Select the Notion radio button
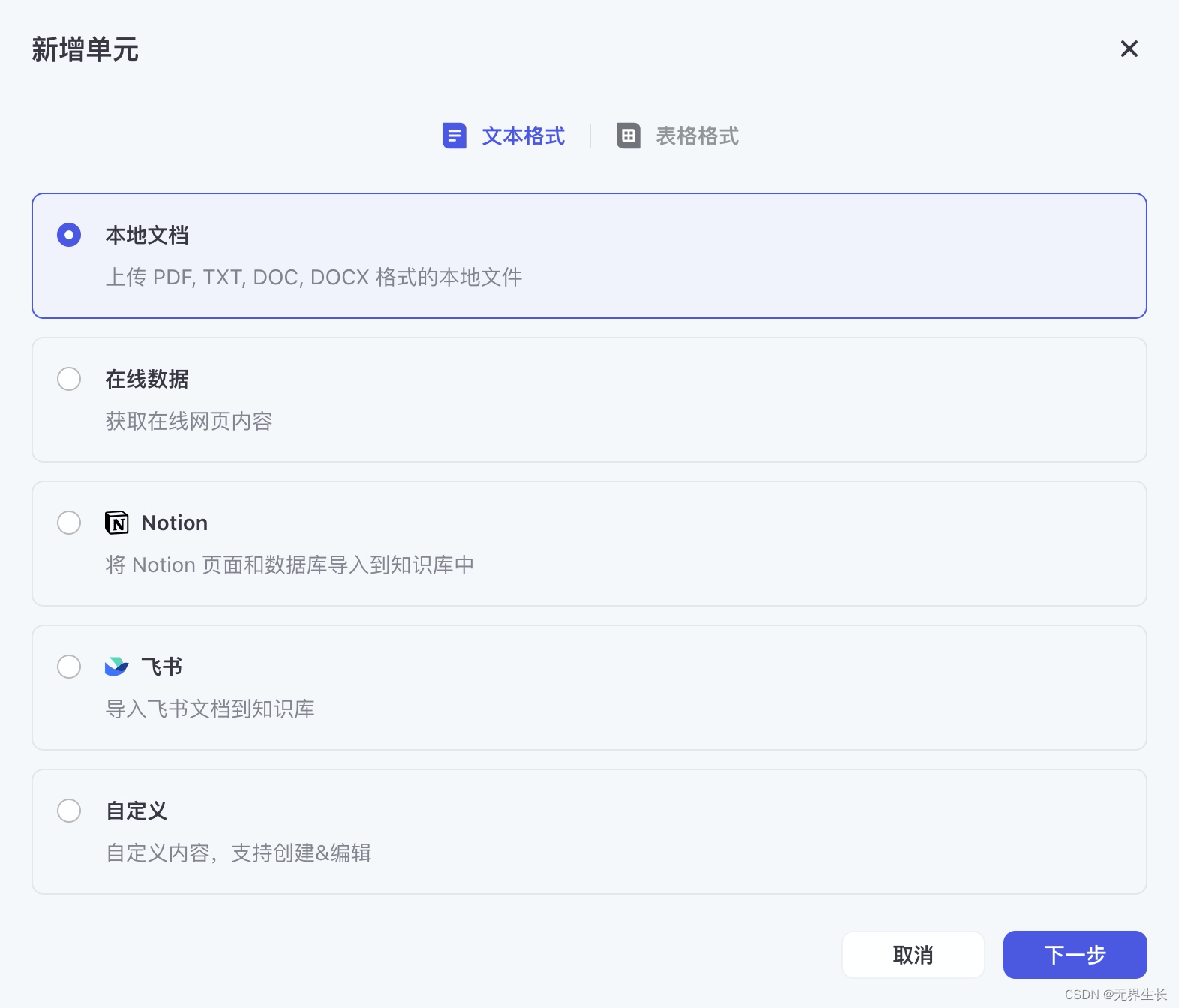Viewport: 1179px width, 1008px height. click(69, 523)
